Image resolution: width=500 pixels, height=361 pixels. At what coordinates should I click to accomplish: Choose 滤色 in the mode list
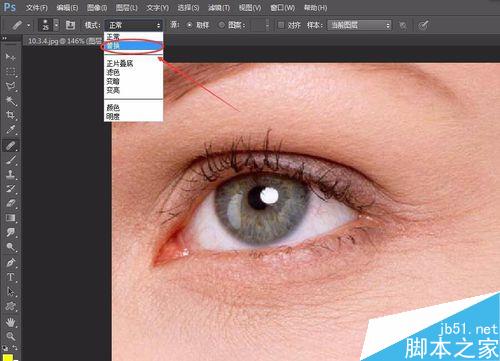(133, 72)
